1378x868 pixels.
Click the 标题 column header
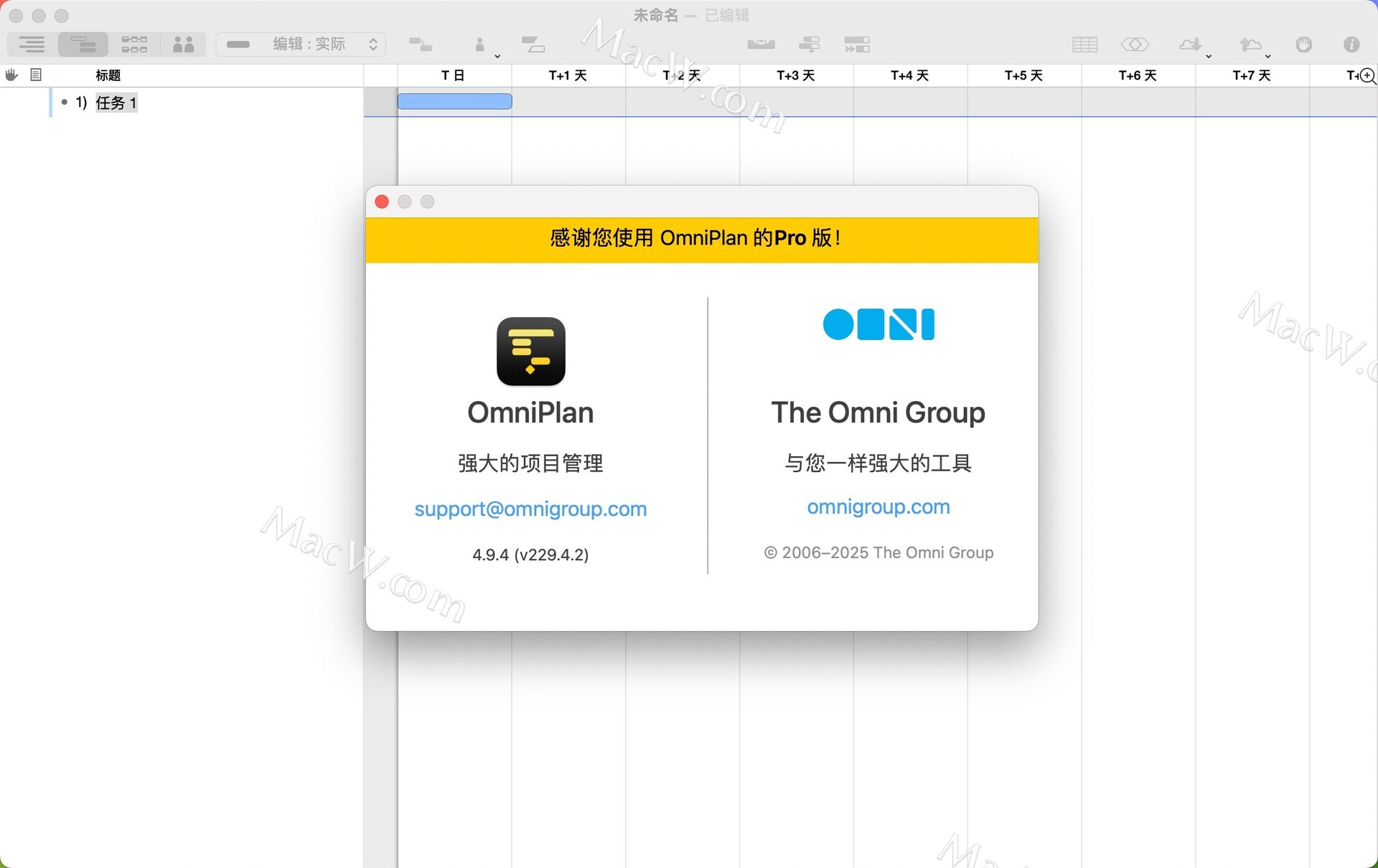coord(108,75)
